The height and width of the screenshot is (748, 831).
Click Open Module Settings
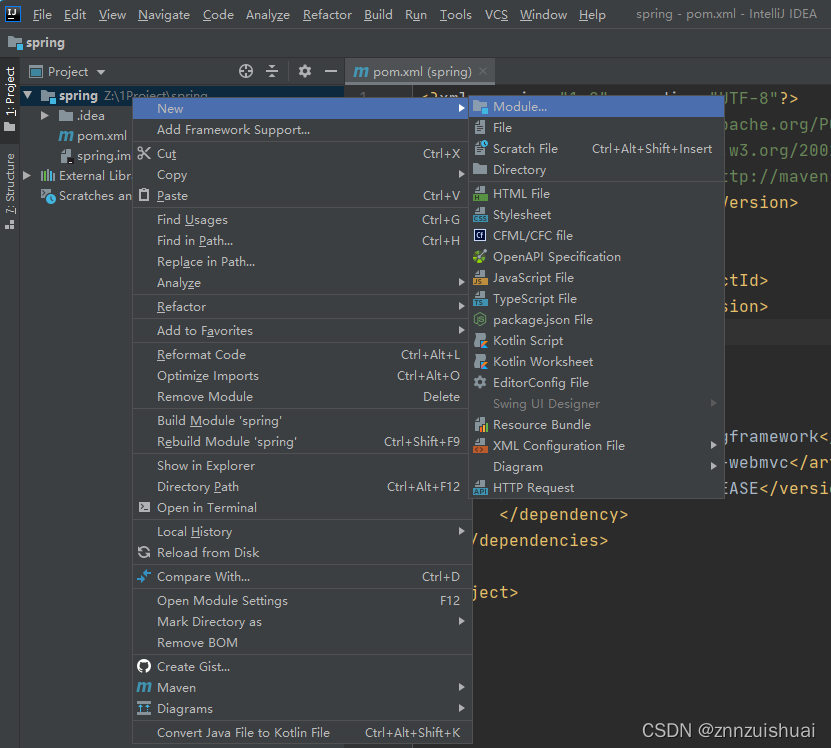(302, 601)
